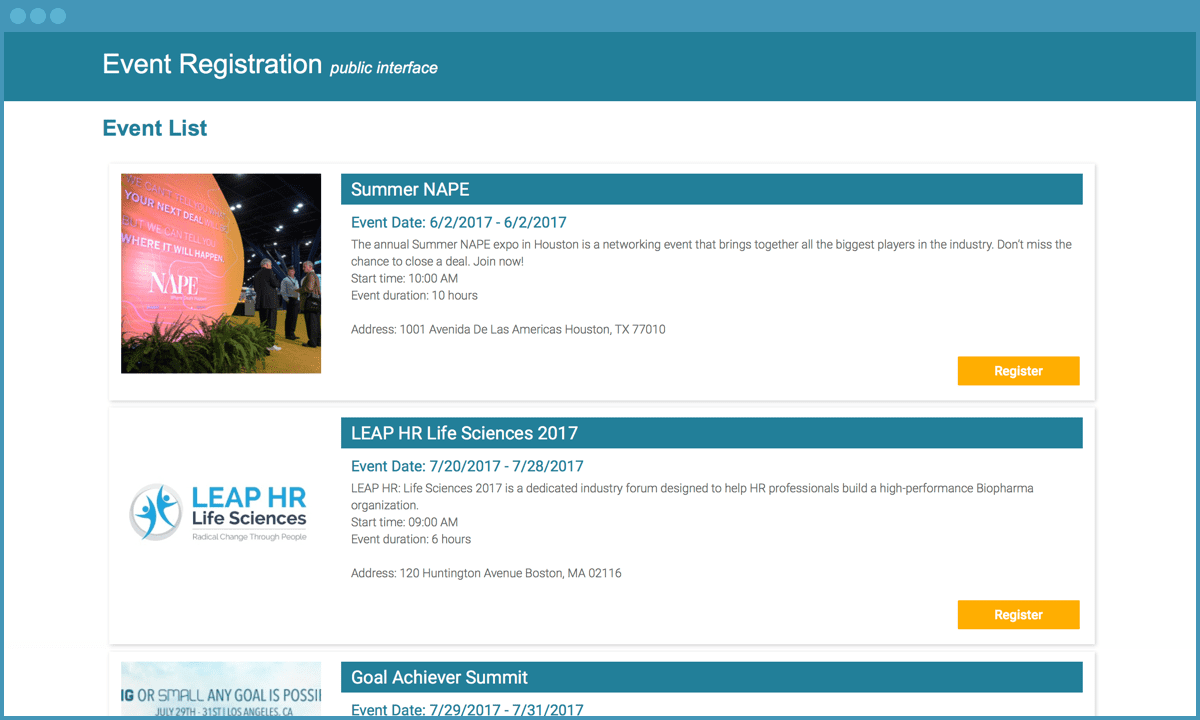Select the Houston address for Summer NAPE
The width and height of the screenshot is (1200, 720).
[x=508, y=329]
